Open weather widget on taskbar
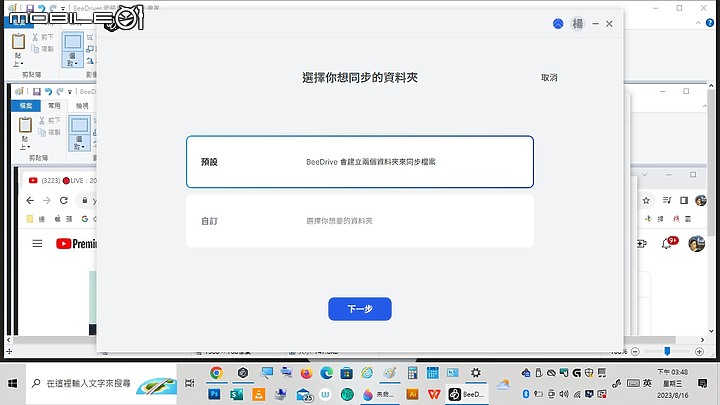This screenshot has height=405, width=720. 503,385
